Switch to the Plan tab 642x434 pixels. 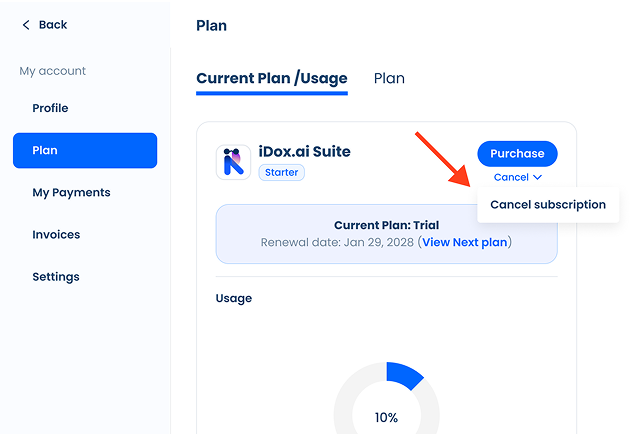pyautogui.click(x=389, y=78)
